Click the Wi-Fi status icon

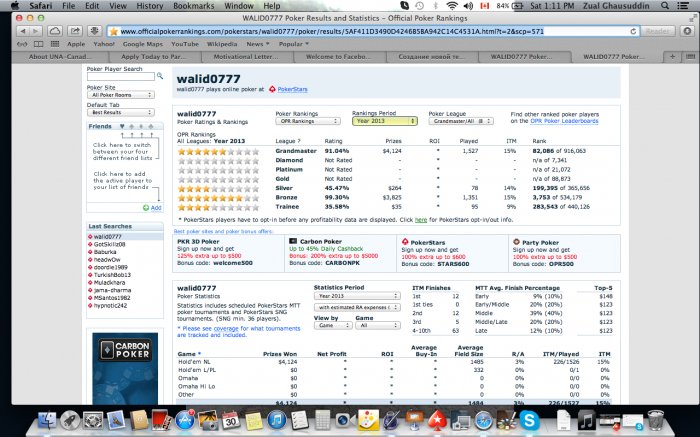(452, 6)
